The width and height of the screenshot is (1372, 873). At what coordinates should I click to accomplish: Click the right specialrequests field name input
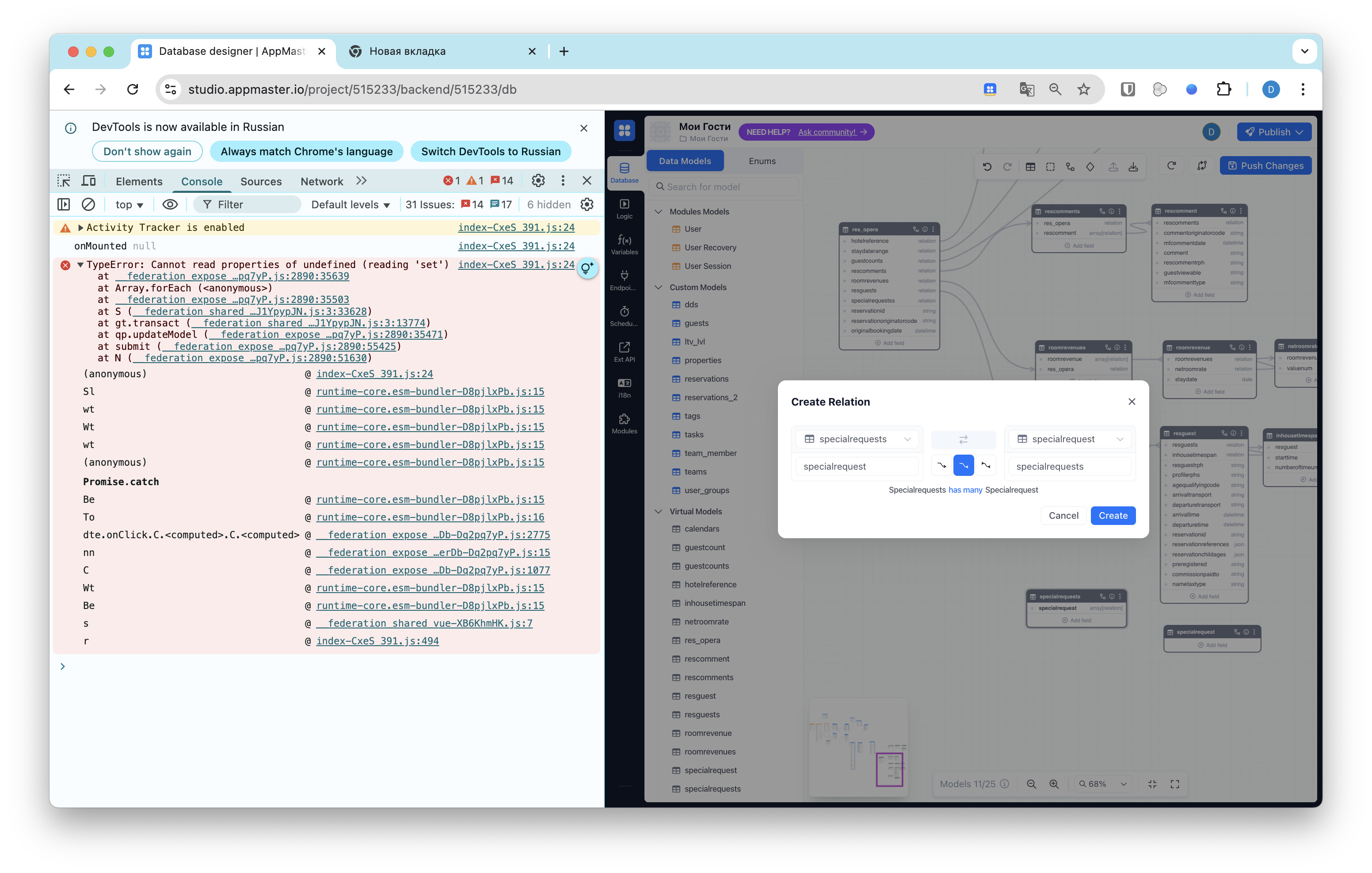point(1070,467)
